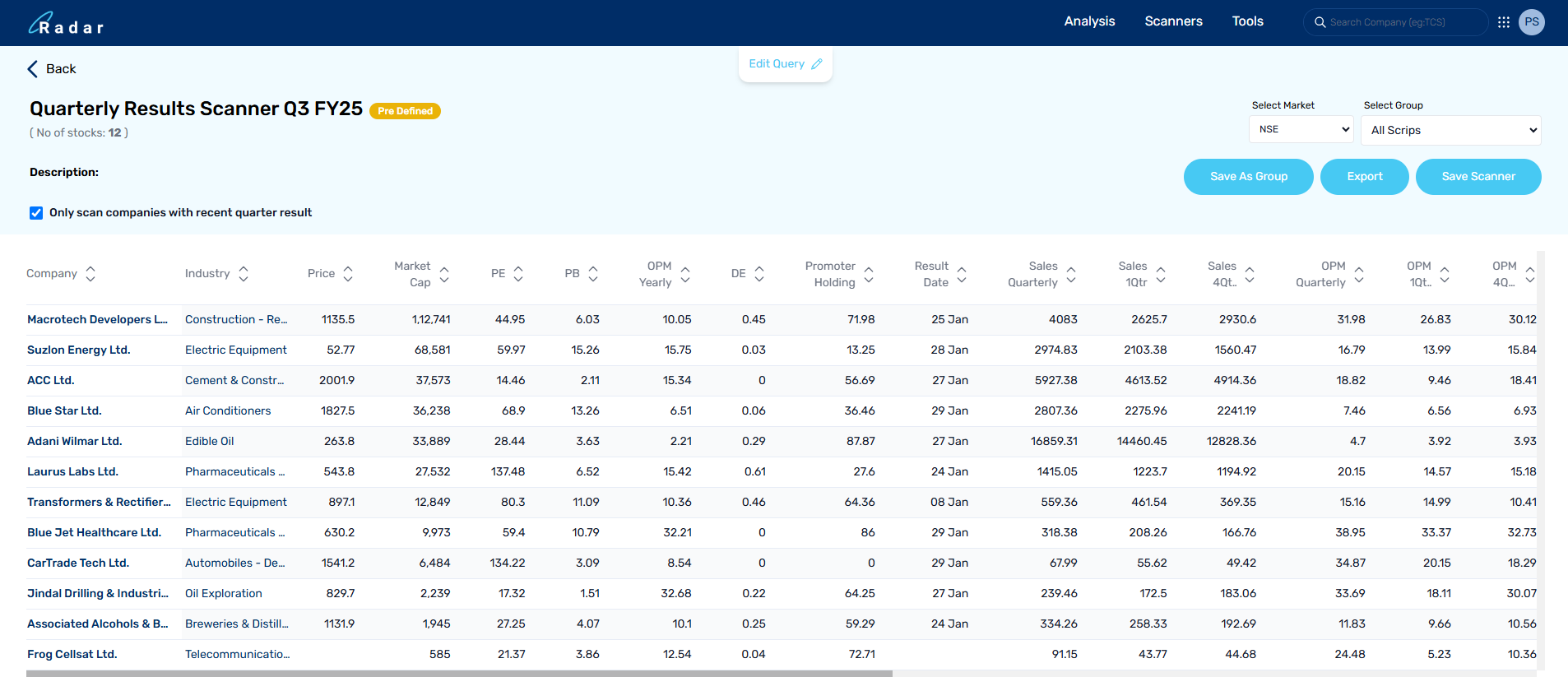Open Blue Jet Healthcare Ltd. link
The height and width of the screenshot is (677, 1568).
[x=94, y=533]
